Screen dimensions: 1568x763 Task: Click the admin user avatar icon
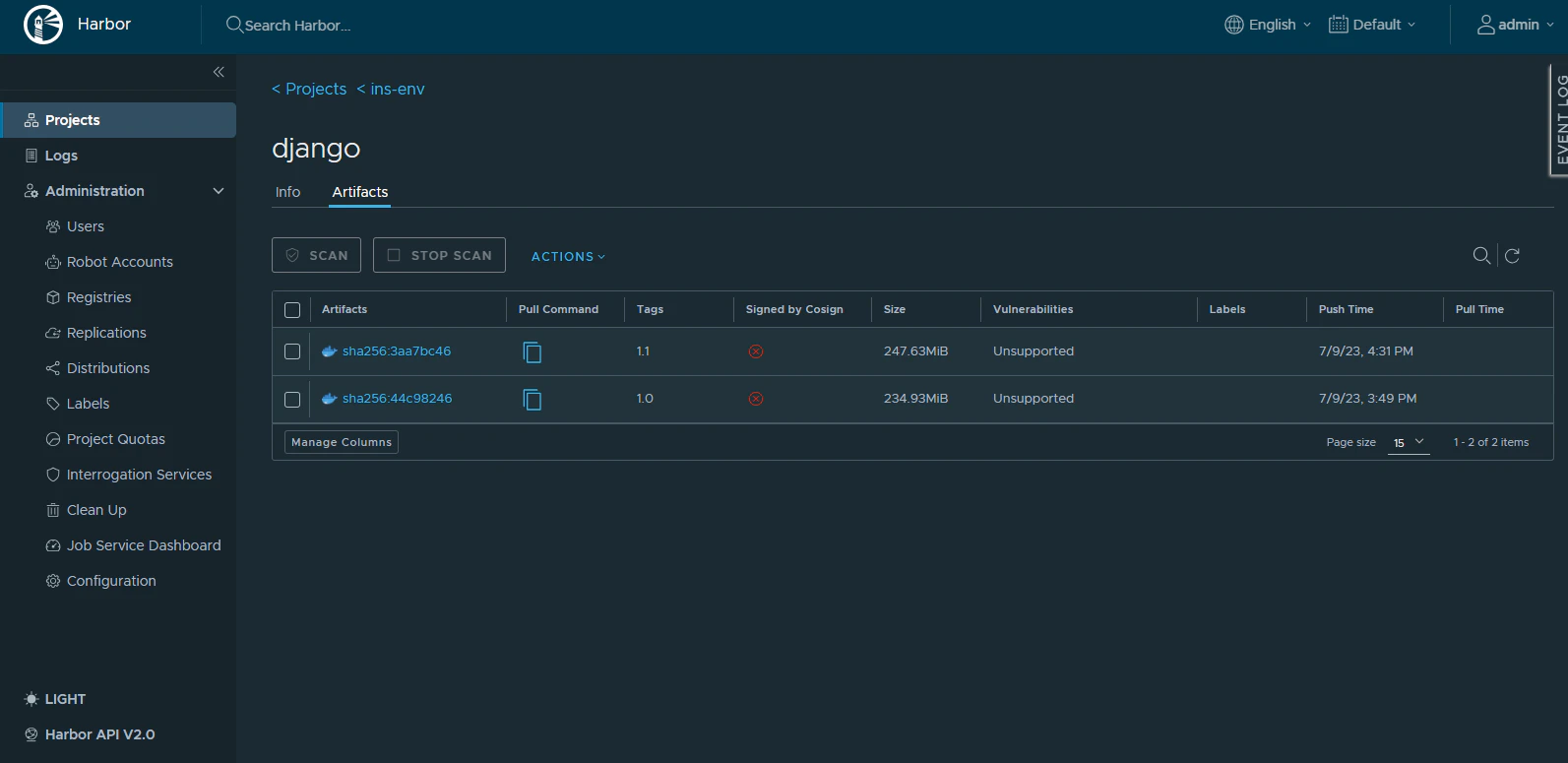(1486, 25)
